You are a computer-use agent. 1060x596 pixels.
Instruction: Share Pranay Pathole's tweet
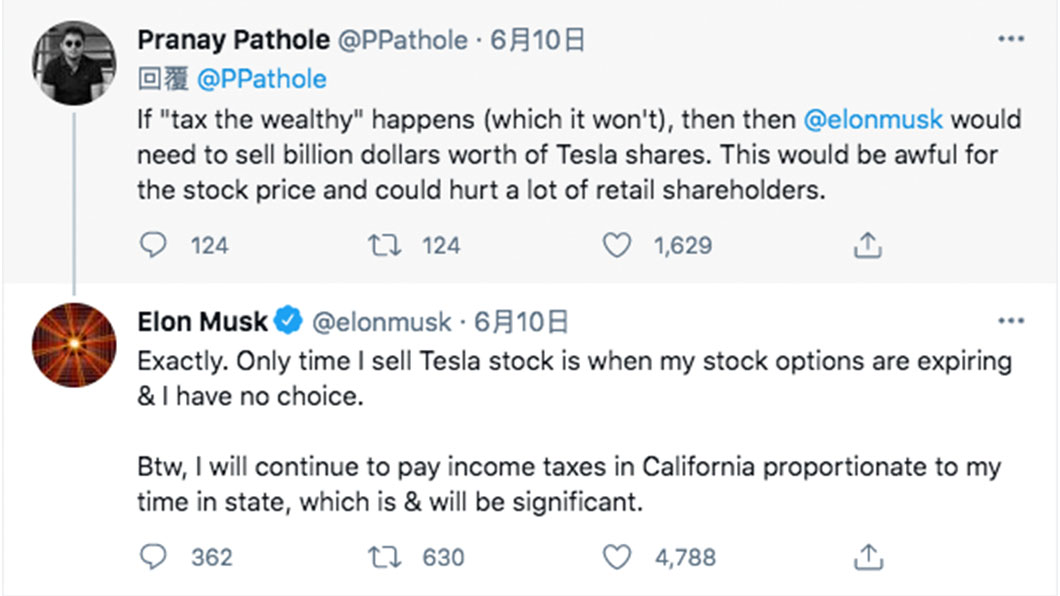tap(867, 245)
